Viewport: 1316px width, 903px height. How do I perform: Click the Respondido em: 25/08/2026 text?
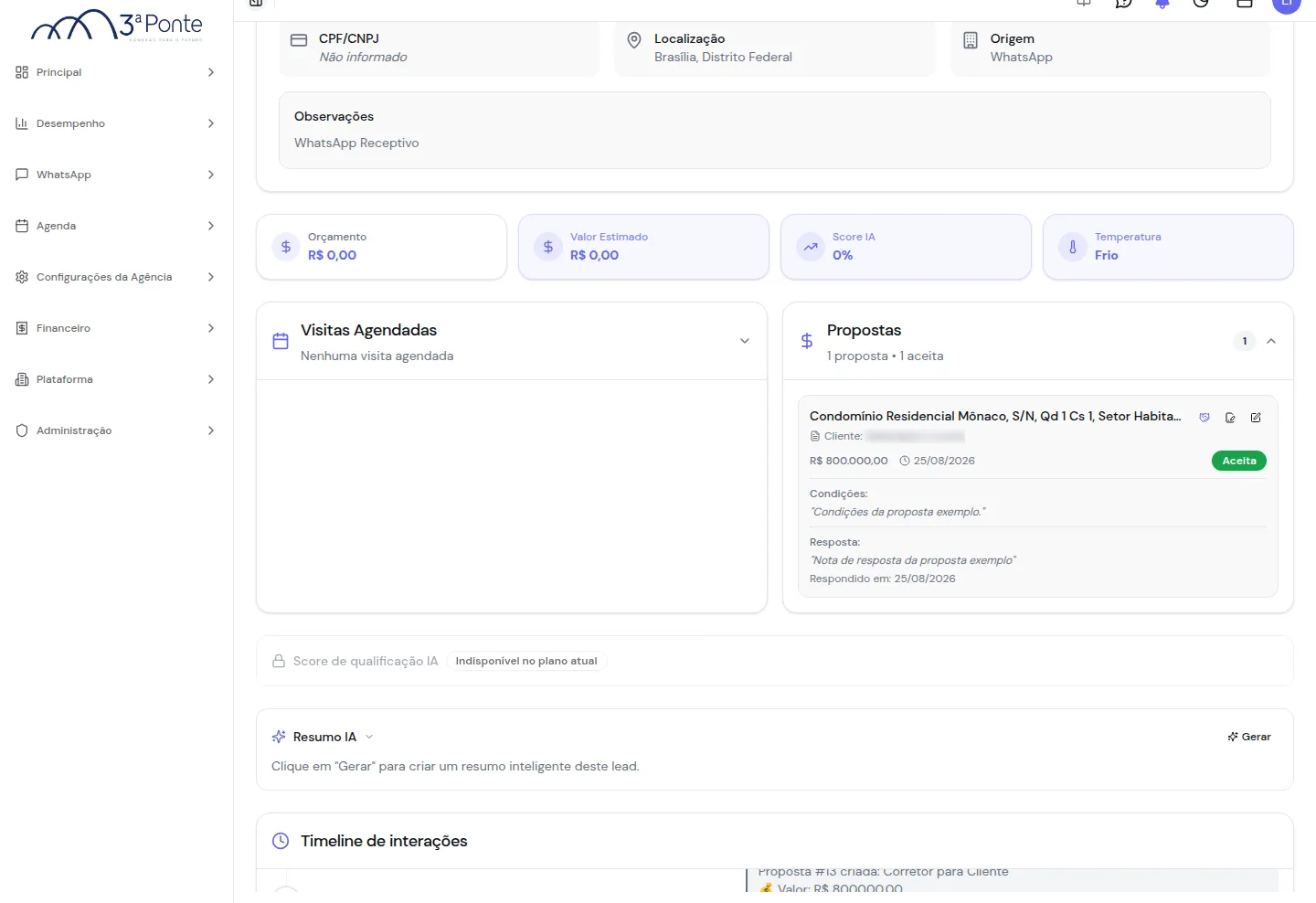pos(883,579)
